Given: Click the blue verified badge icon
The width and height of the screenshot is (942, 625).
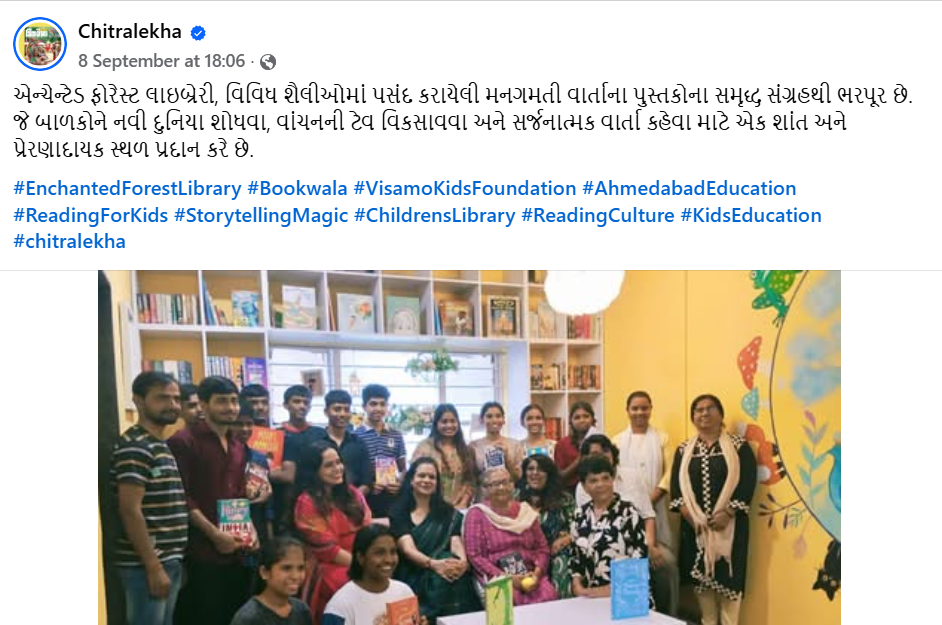Looking at the screenshot, I should 198,32.
